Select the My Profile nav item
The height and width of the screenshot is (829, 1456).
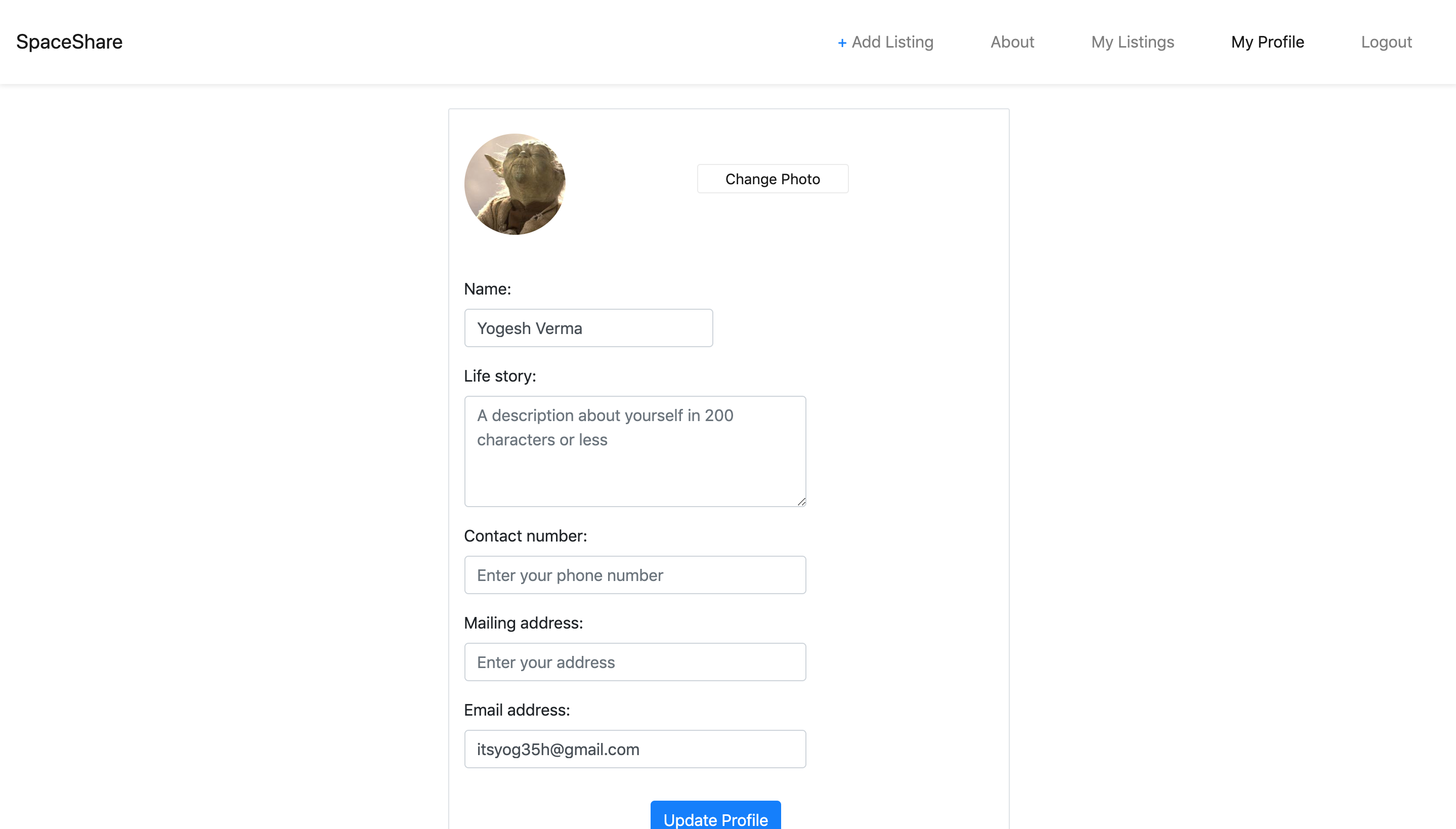(1267, 42)
